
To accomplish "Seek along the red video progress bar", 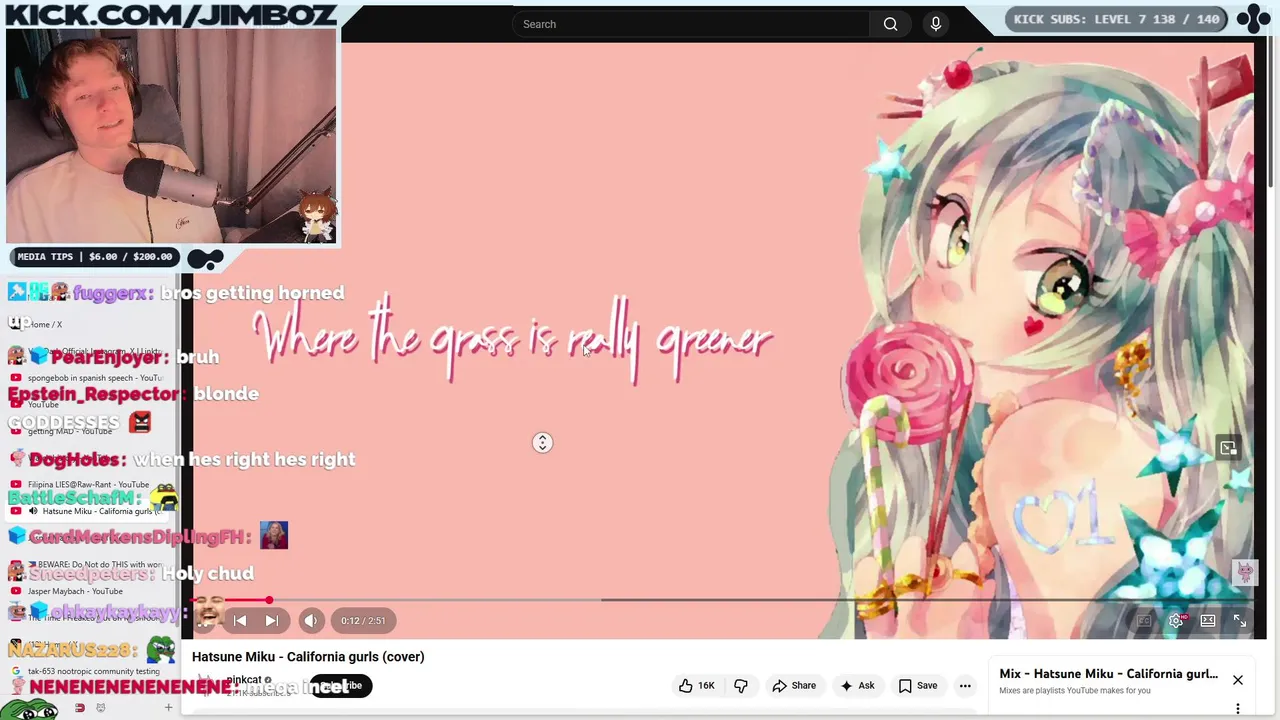I will pos(724,601).
